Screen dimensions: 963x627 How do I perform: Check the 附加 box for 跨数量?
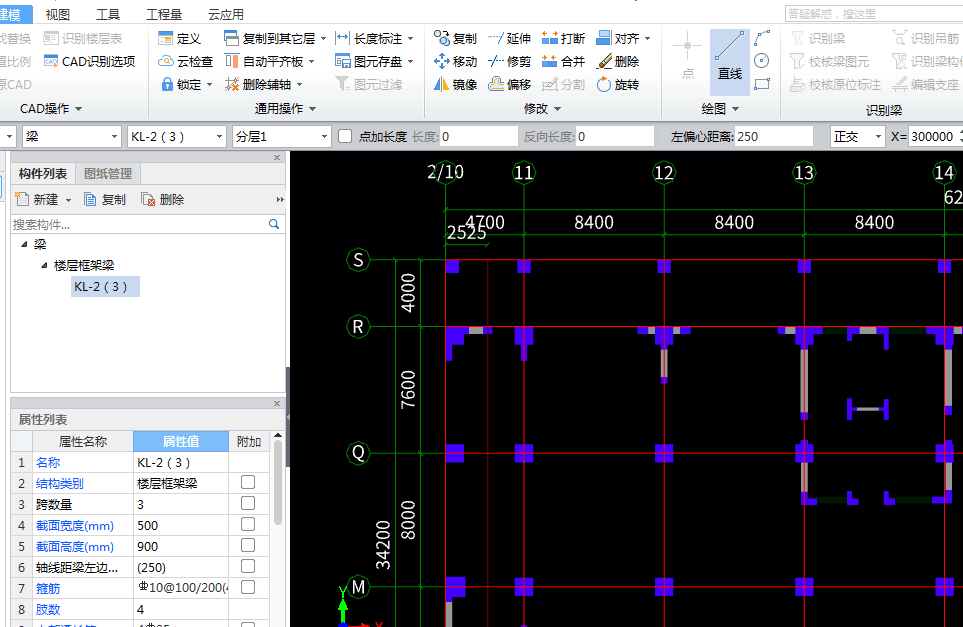(x=248, y=503)
